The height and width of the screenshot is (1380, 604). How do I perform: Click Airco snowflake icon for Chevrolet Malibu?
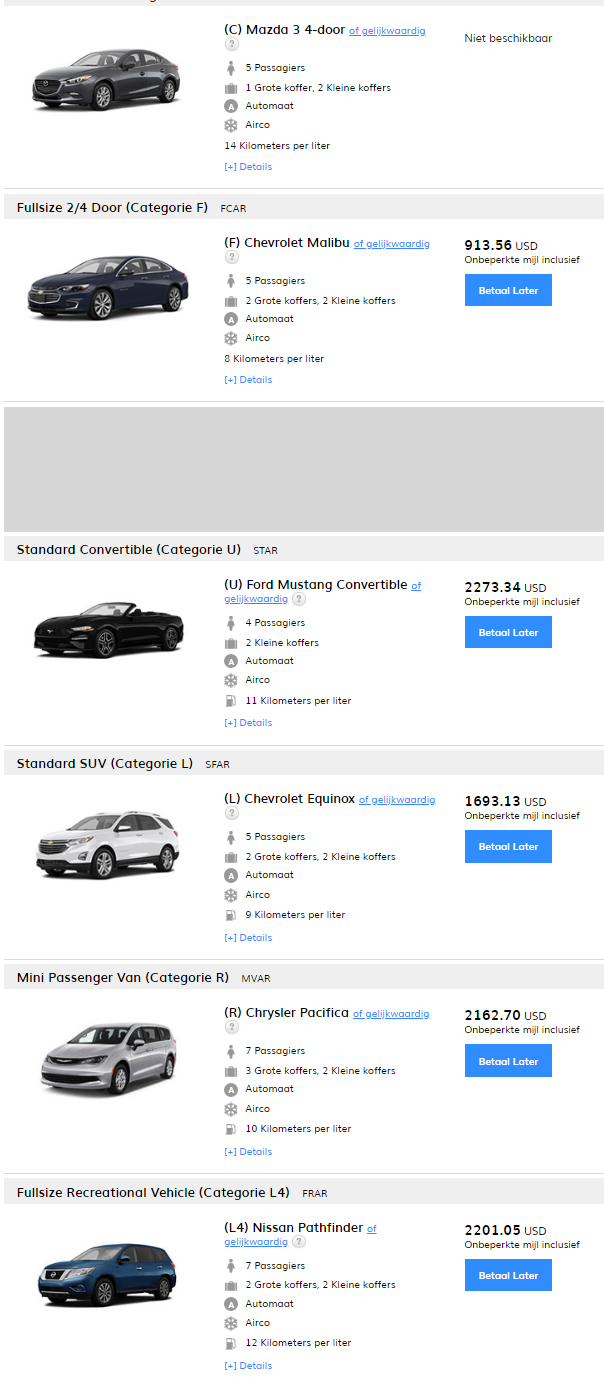231,338
